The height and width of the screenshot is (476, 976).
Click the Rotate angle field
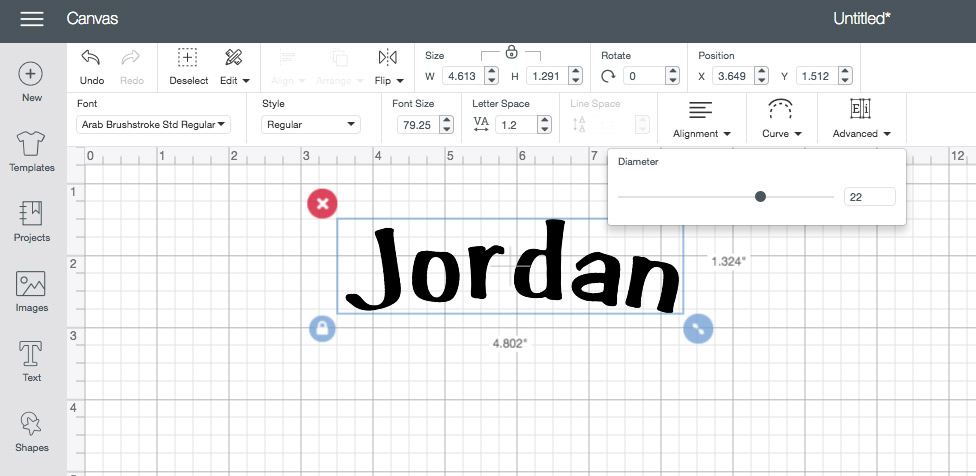(x=643, y=77)
